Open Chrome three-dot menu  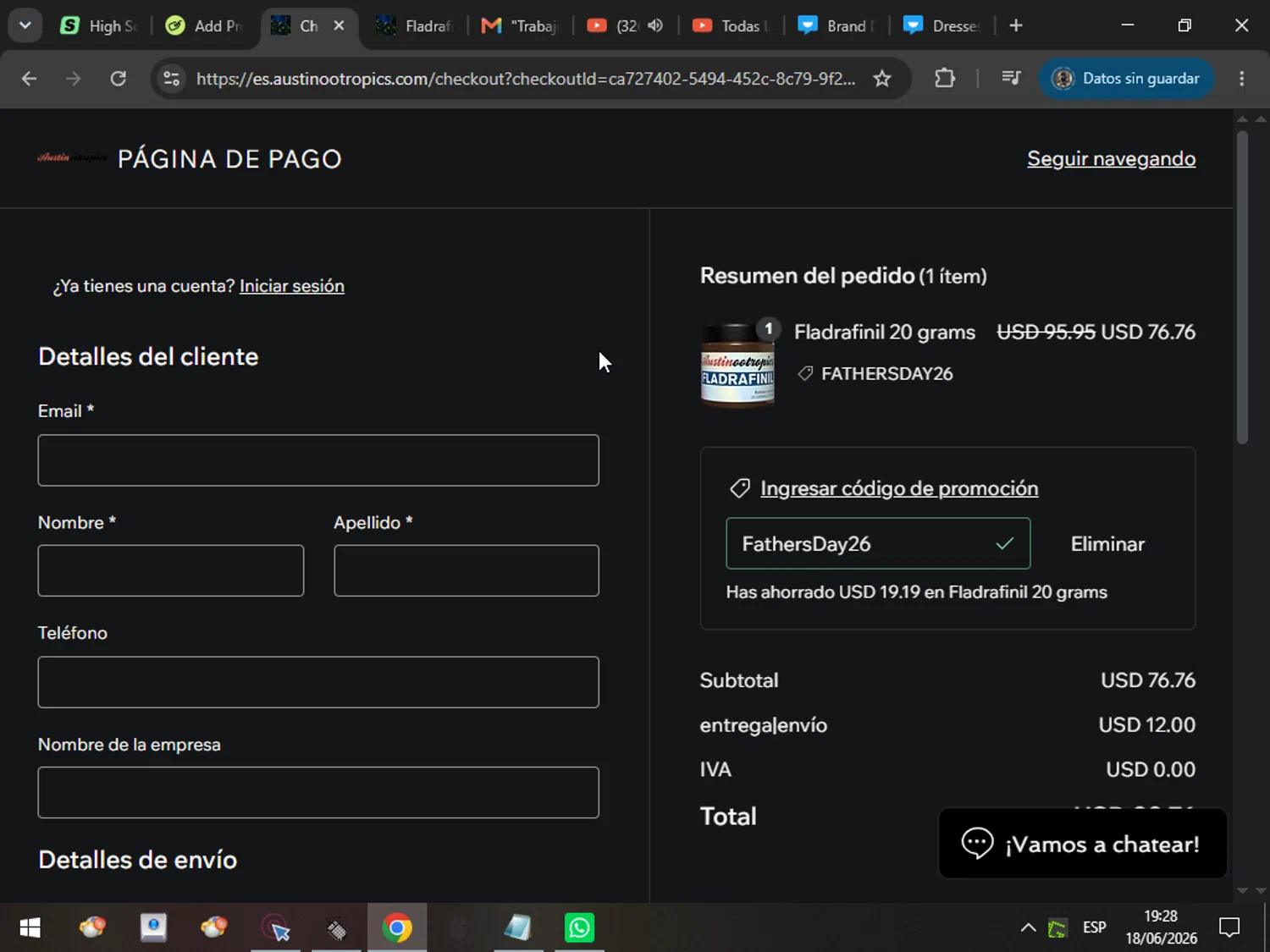(1242, 79)
